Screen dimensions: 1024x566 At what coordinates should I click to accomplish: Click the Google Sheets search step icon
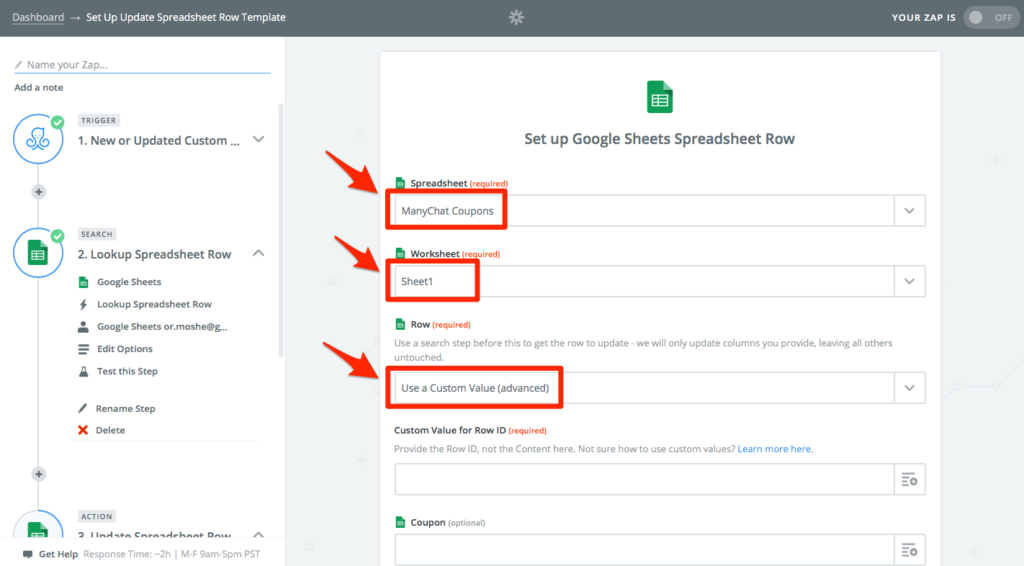(x=38, y=254)
